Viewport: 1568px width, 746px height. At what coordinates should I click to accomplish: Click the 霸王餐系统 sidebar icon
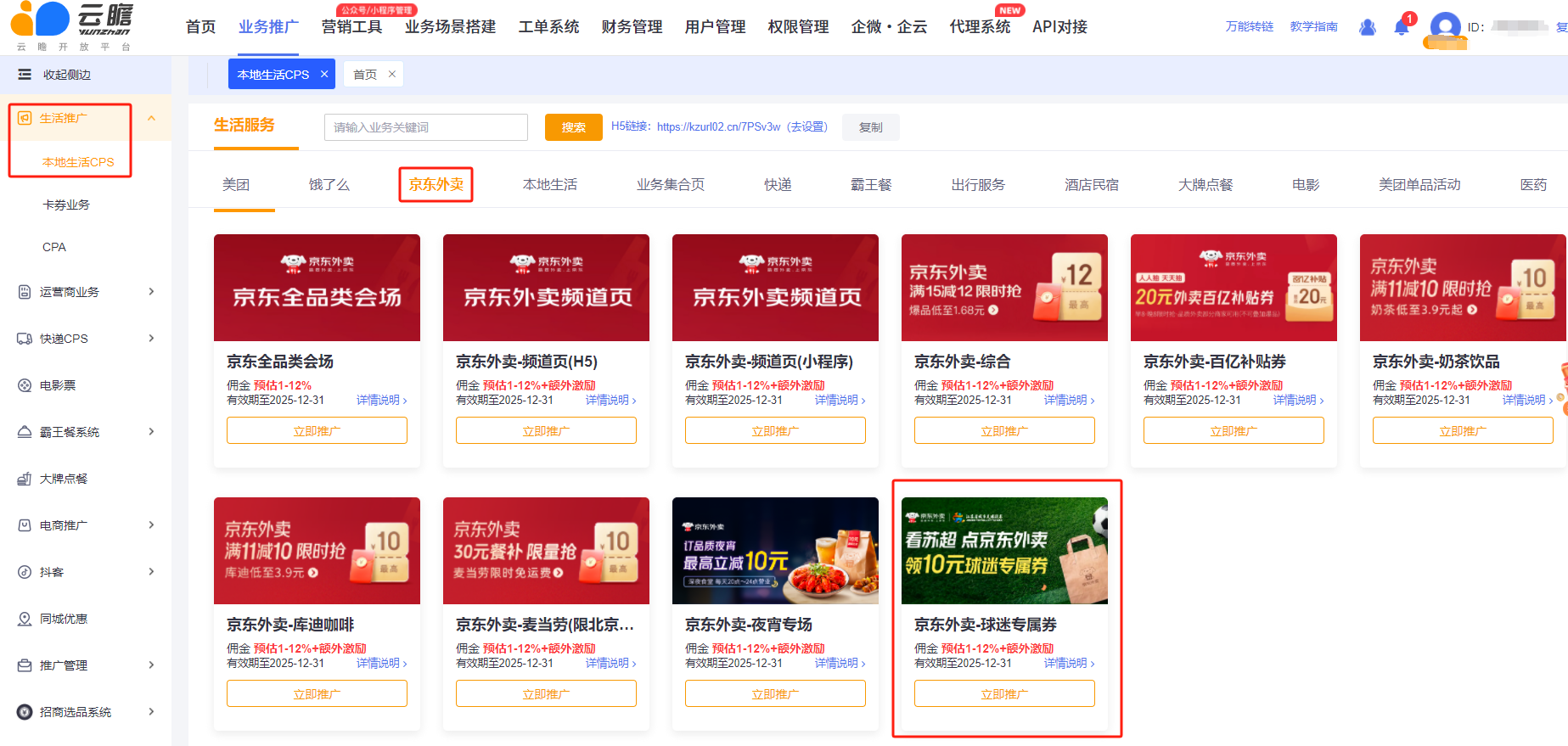(25, 432)
